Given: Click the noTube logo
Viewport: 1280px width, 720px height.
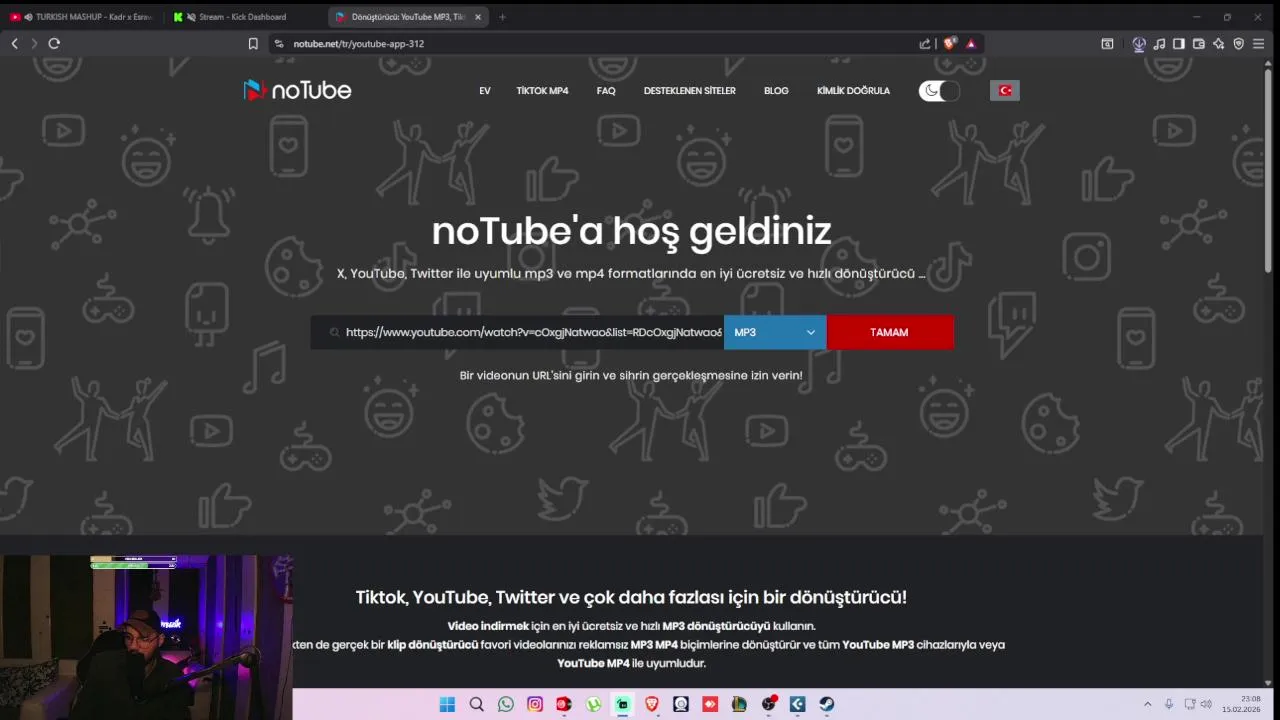Looking at the screenshot, I should point(298,90).
